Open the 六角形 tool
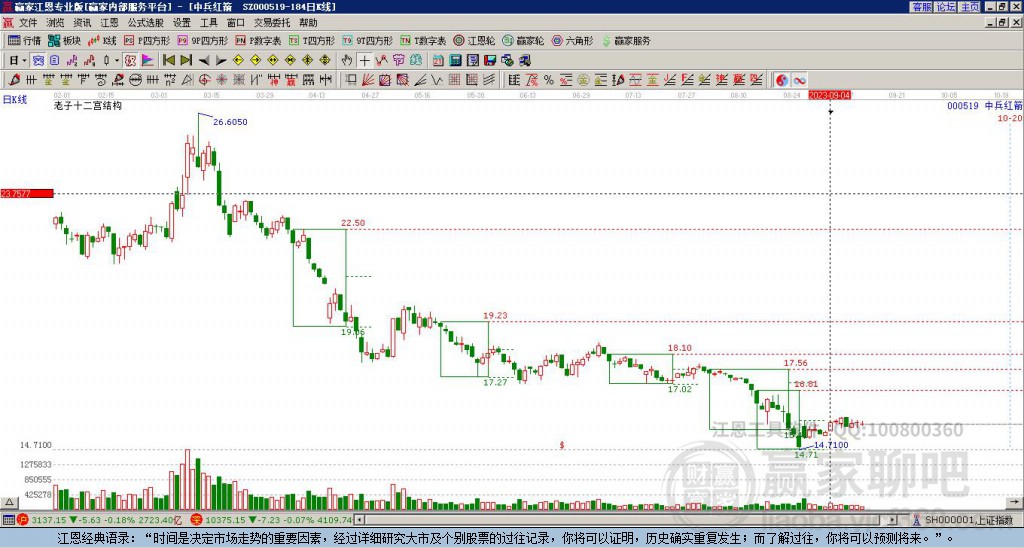 click(573, 40)
